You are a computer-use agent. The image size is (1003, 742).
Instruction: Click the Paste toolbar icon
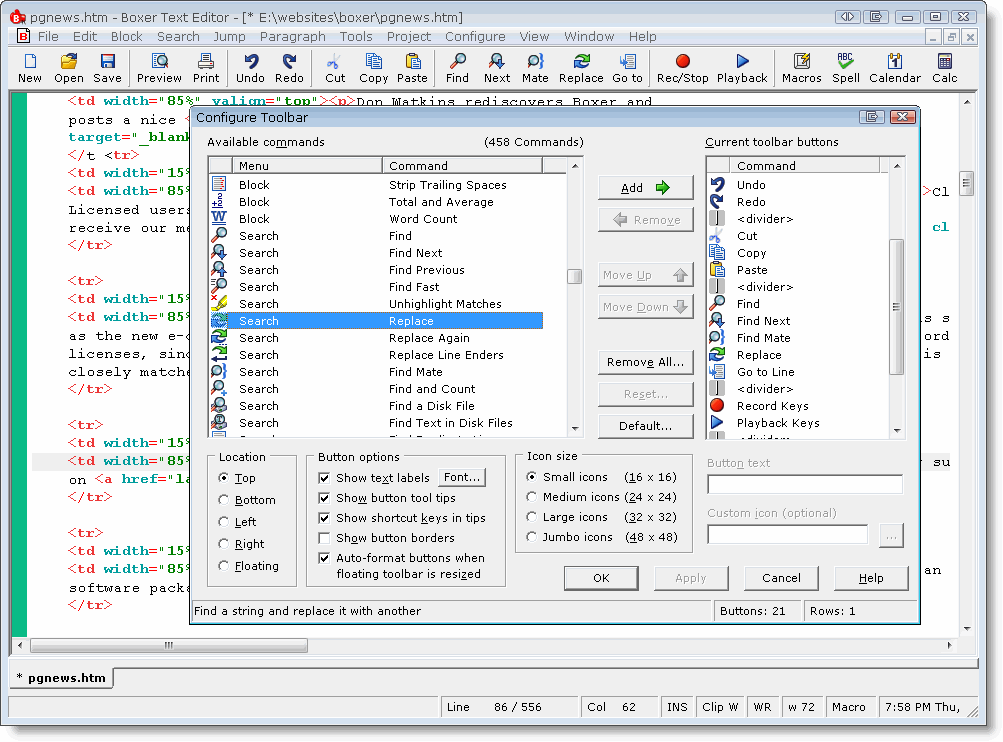(414, 68)
